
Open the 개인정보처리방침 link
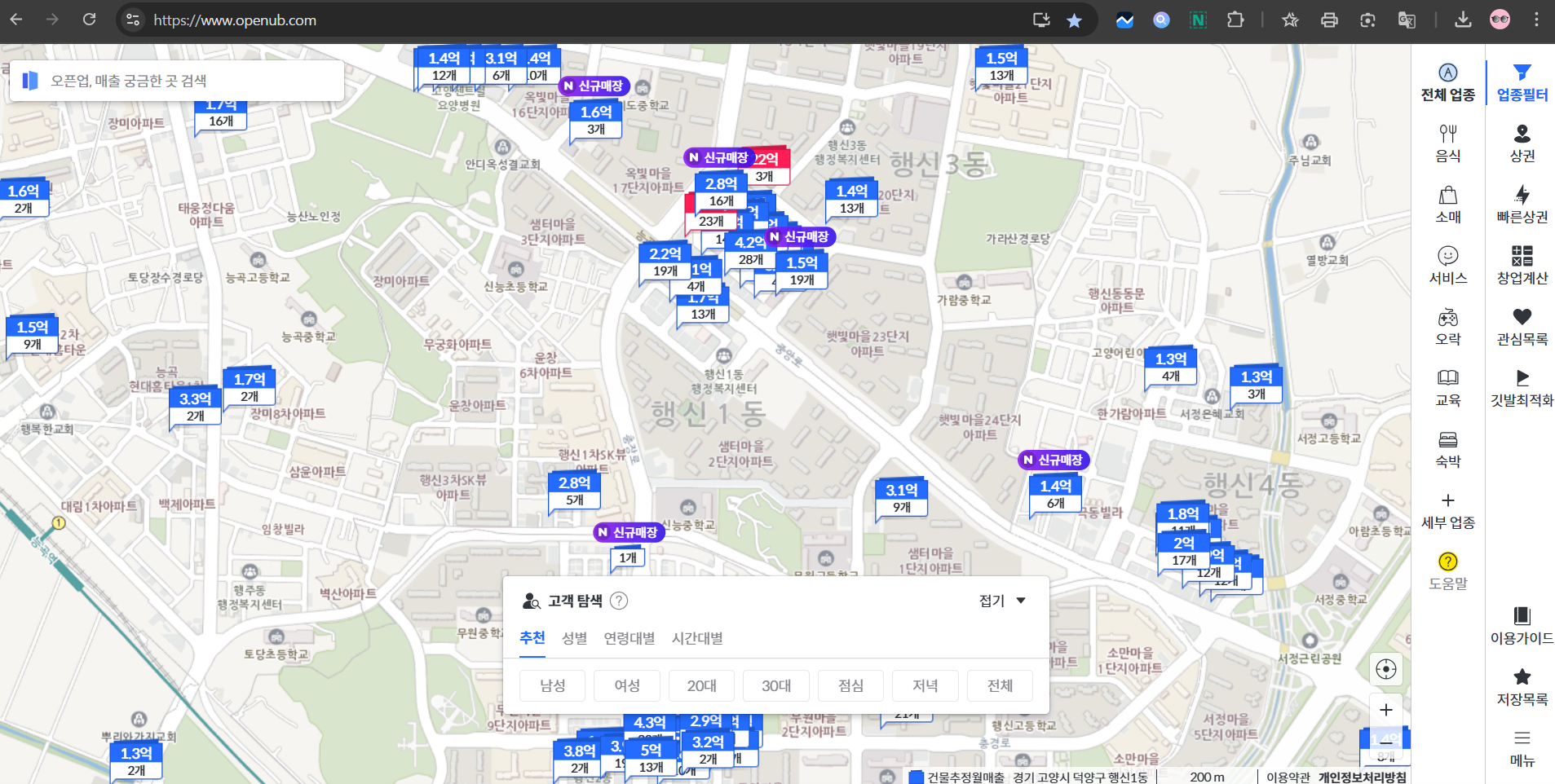[x=1362, y=777]
